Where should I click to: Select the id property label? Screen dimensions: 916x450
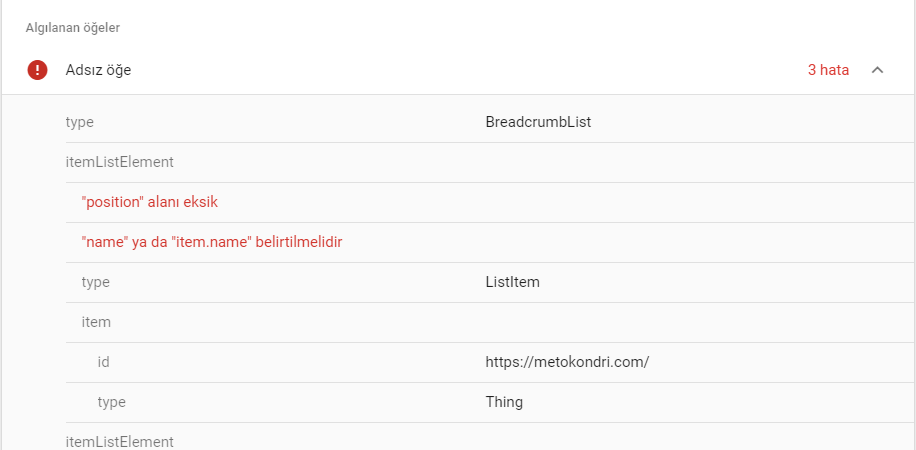click(103, 362)
